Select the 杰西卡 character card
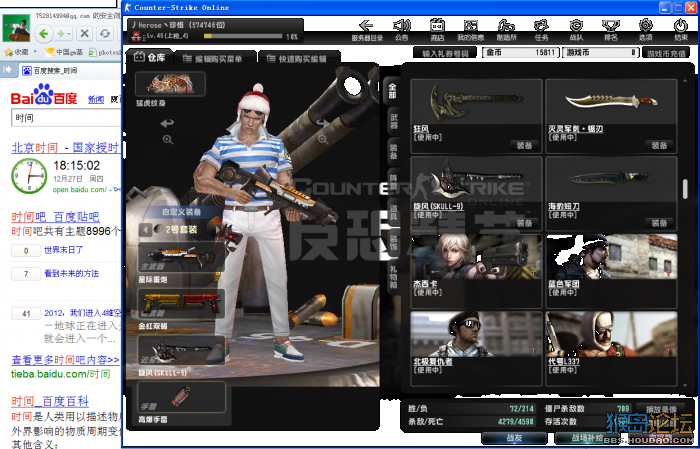Viewport: 700px width, 449px height. pyautogui.click(x=476, y=271)
